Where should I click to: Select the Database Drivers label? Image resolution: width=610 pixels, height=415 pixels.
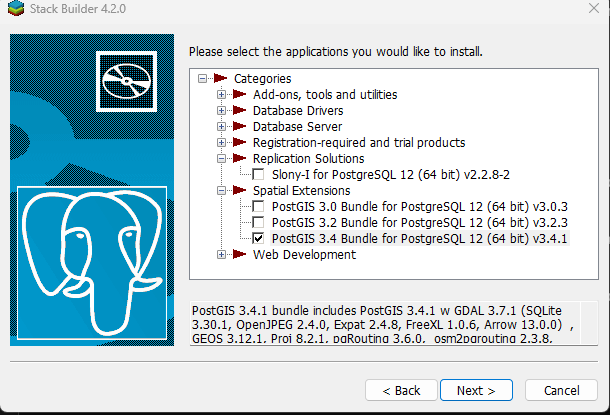point(298,110)
